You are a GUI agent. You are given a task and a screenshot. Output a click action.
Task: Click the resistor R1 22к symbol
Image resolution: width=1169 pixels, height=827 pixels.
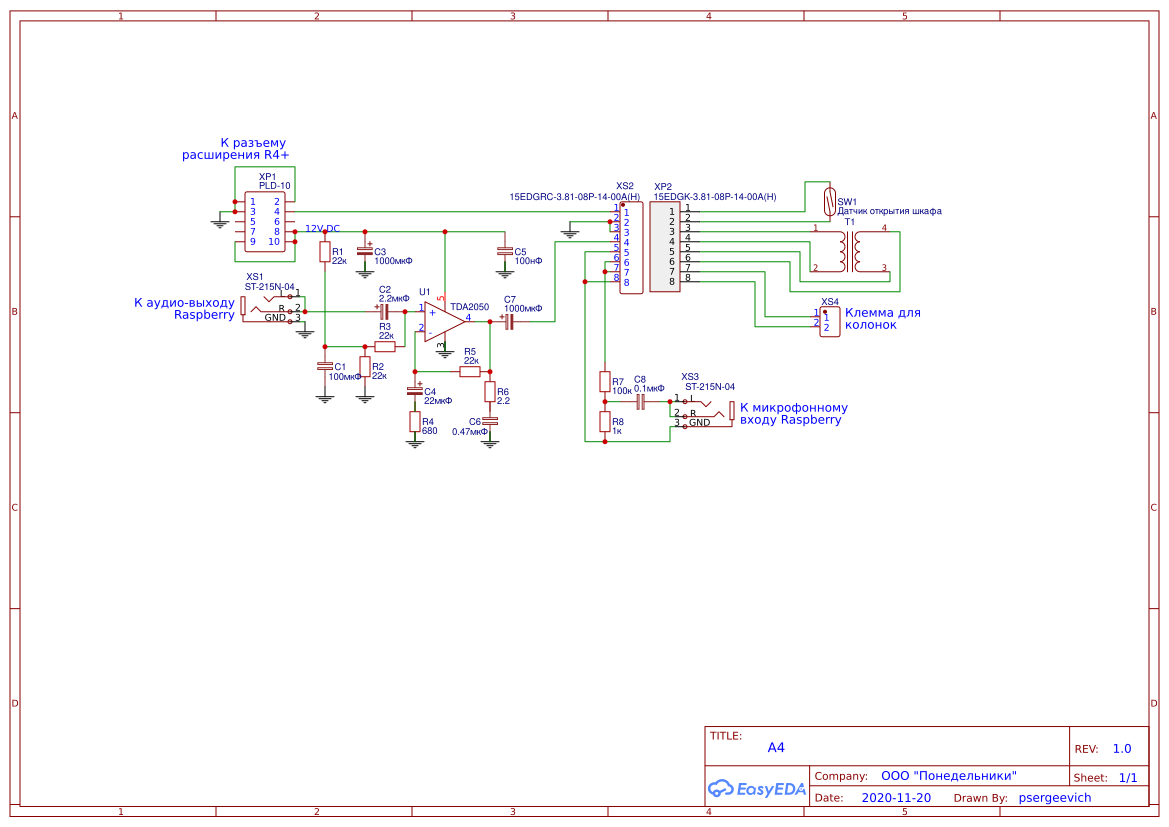pyautogui.click(x=325, y=252)
